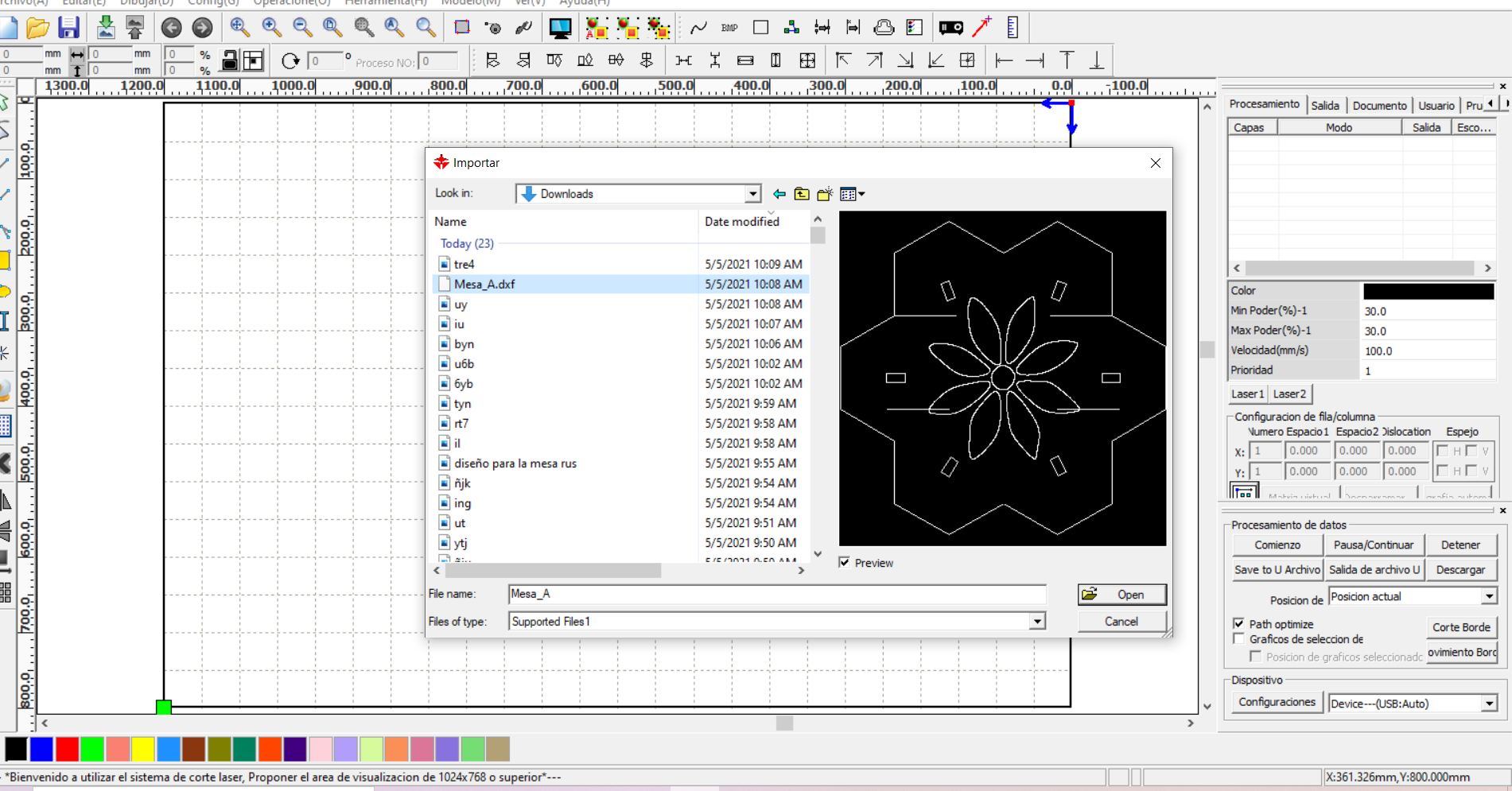Click the Export toolbar icon with up arrow

coord(135,28)
